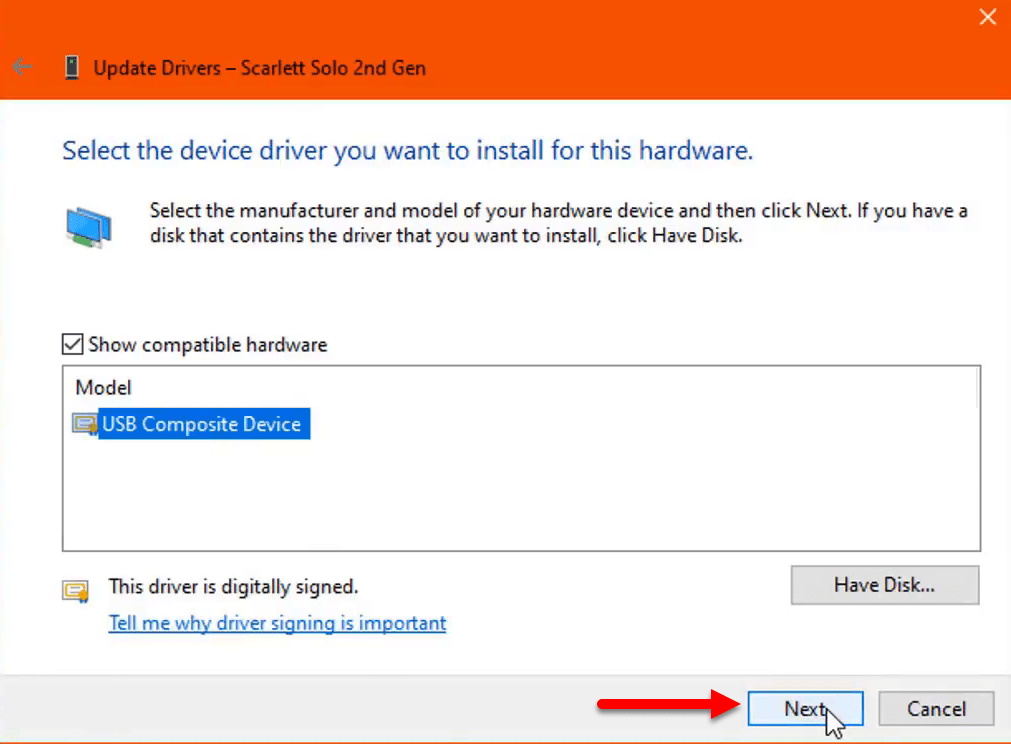Click the Model column header
This screenshot has height=744, width=1011.
pyautogui.click(x=103, y=387)
